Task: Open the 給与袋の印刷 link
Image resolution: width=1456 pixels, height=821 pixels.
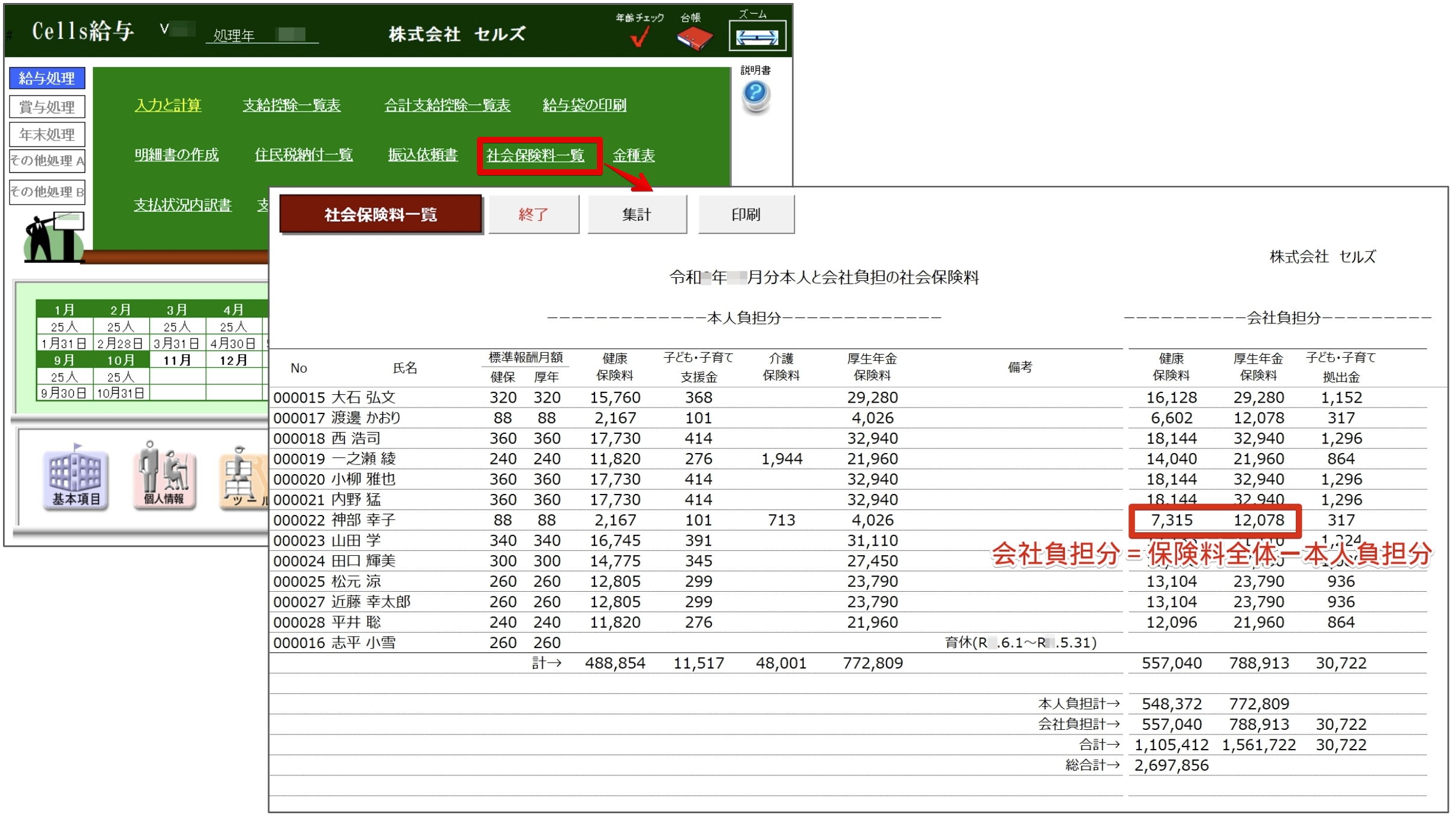Action: coord(585,106)
